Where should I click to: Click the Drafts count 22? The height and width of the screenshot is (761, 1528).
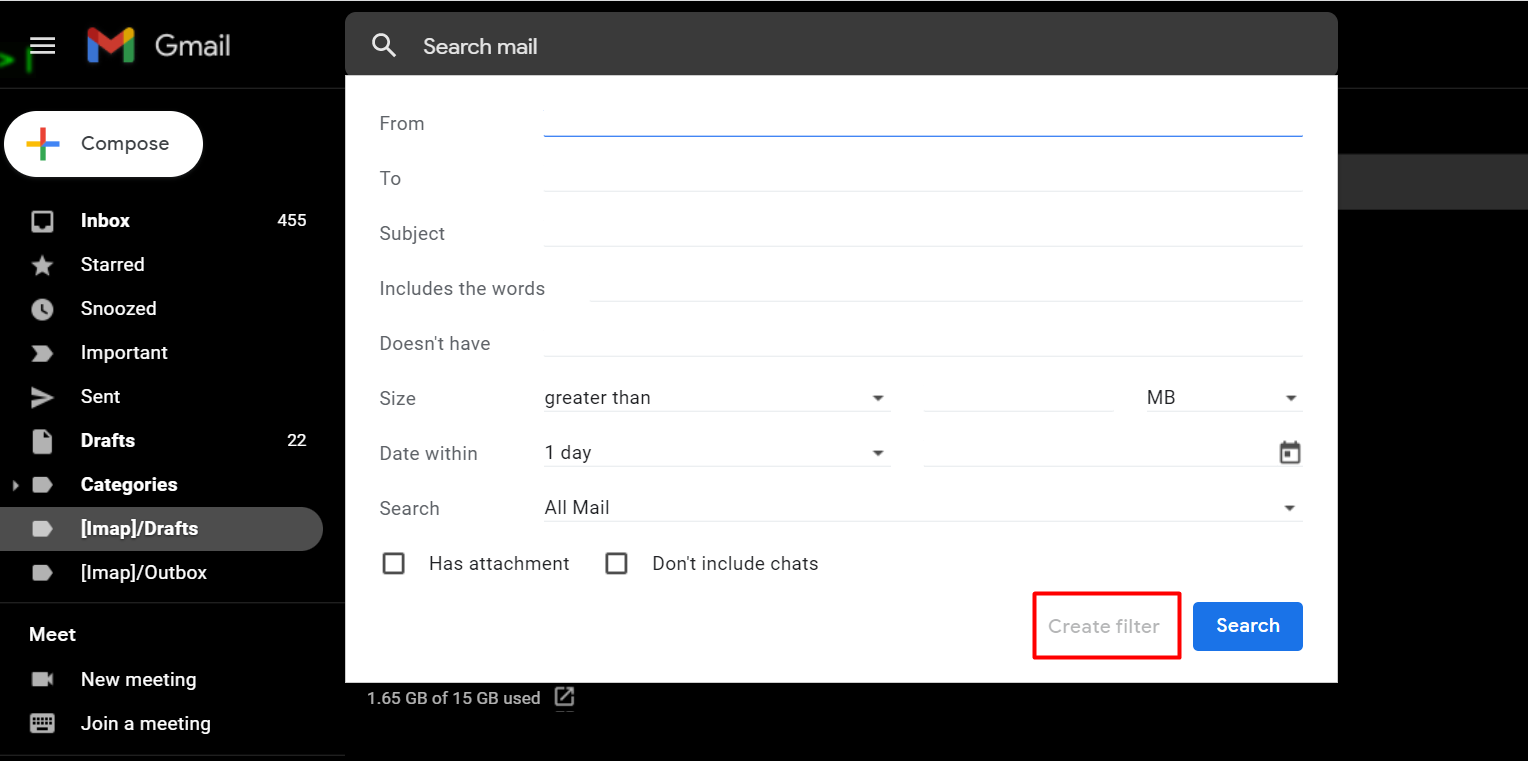(297, 440)
